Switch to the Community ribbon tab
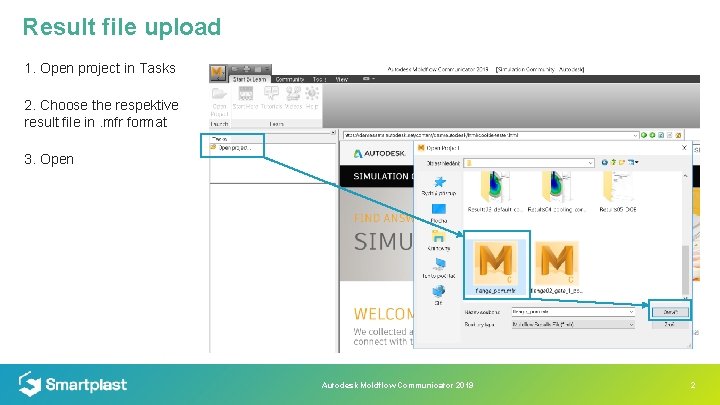Viewport: 720px width, 405px height. point(290,79)
